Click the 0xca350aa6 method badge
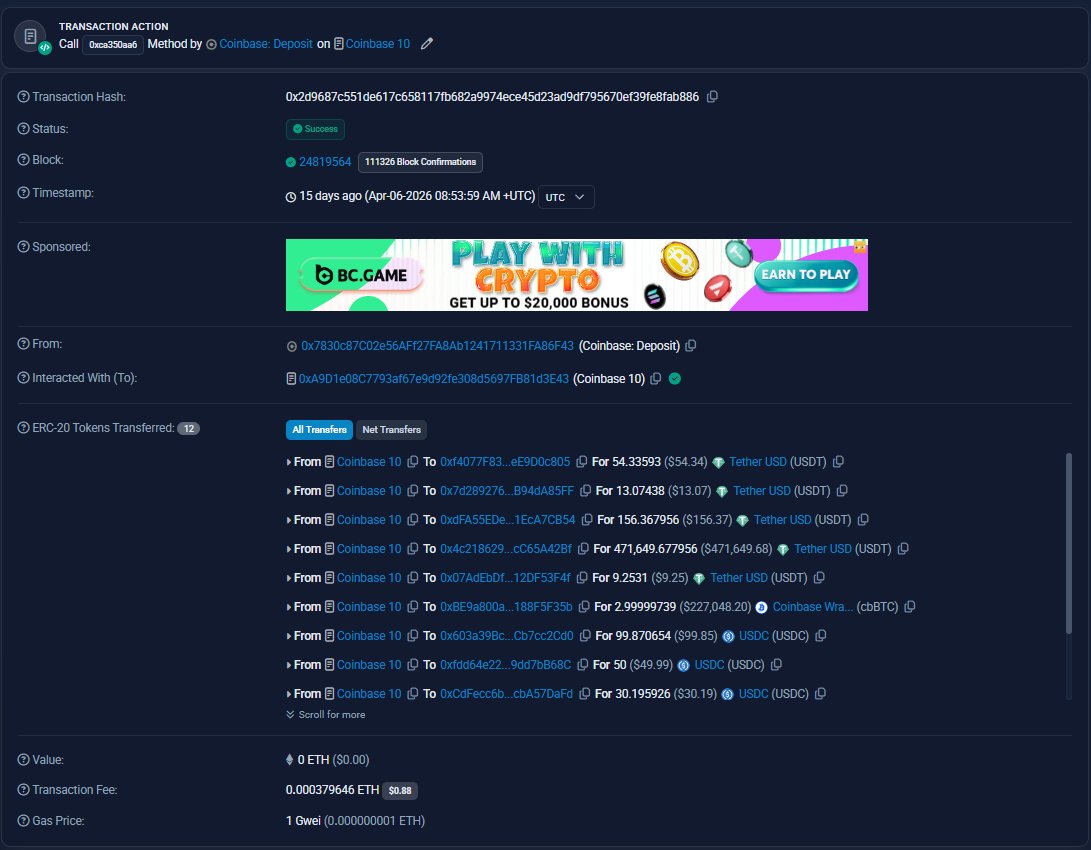Image resolution: width=1091 pixels, height=850 pixels. 113,45
